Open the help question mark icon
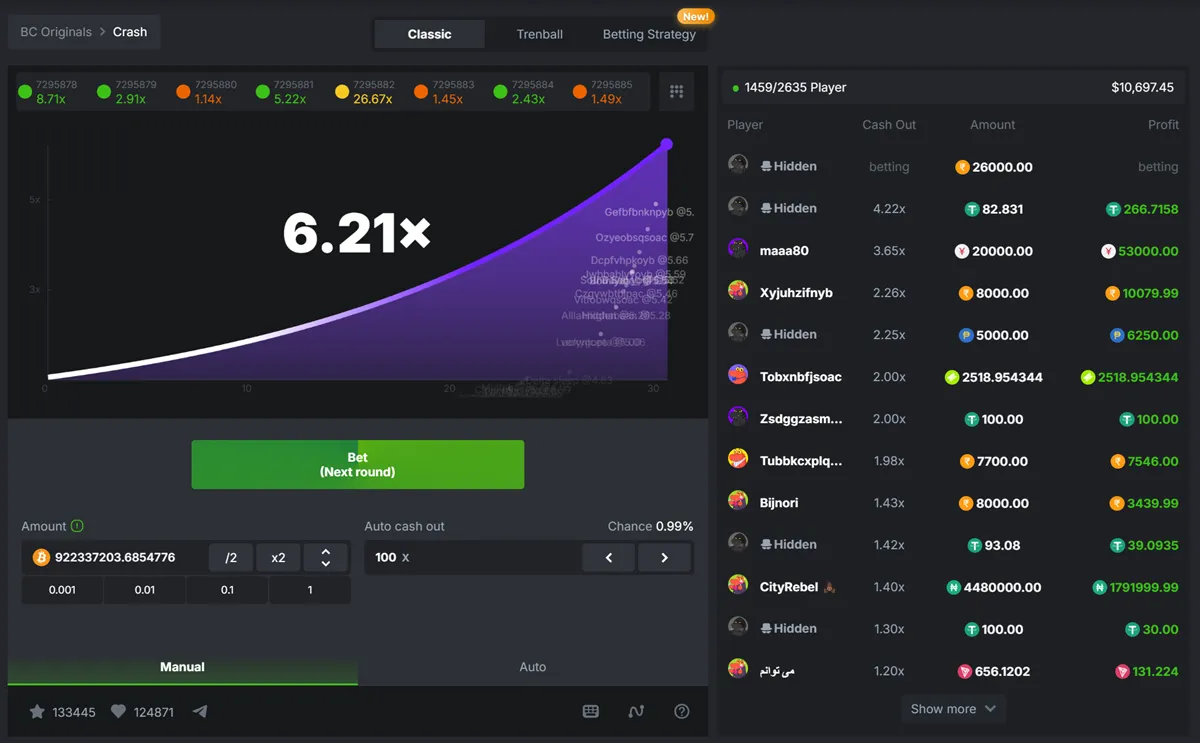The width and height of the screenshot is (1200, 743). (x=682, y=712)
